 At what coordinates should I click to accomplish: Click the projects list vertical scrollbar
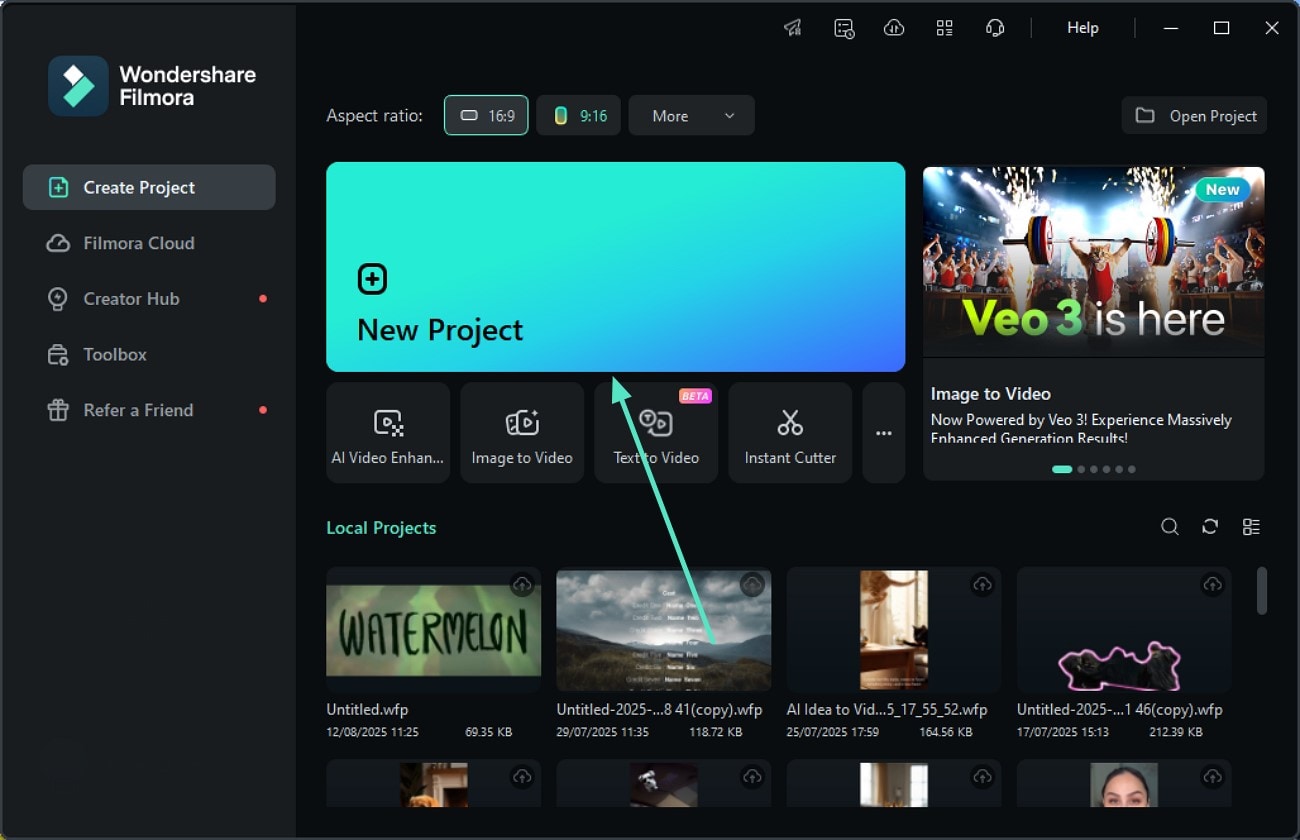coord(1262,590)
